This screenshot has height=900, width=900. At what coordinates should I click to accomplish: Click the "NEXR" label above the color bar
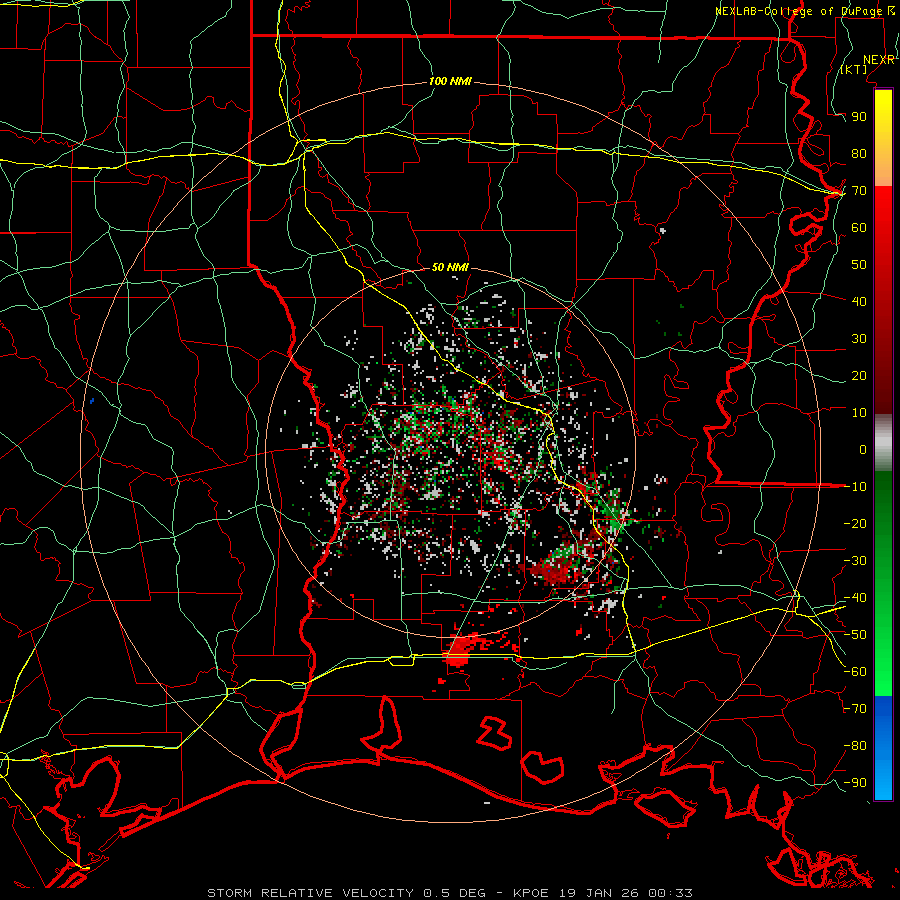879,60
